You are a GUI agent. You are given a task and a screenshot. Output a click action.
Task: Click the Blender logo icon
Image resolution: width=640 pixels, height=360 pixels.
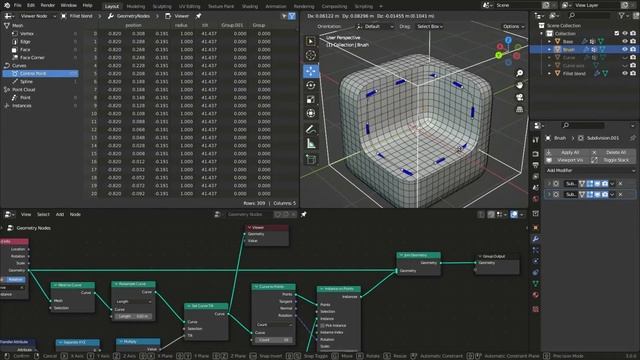click(x=7, y=5)
